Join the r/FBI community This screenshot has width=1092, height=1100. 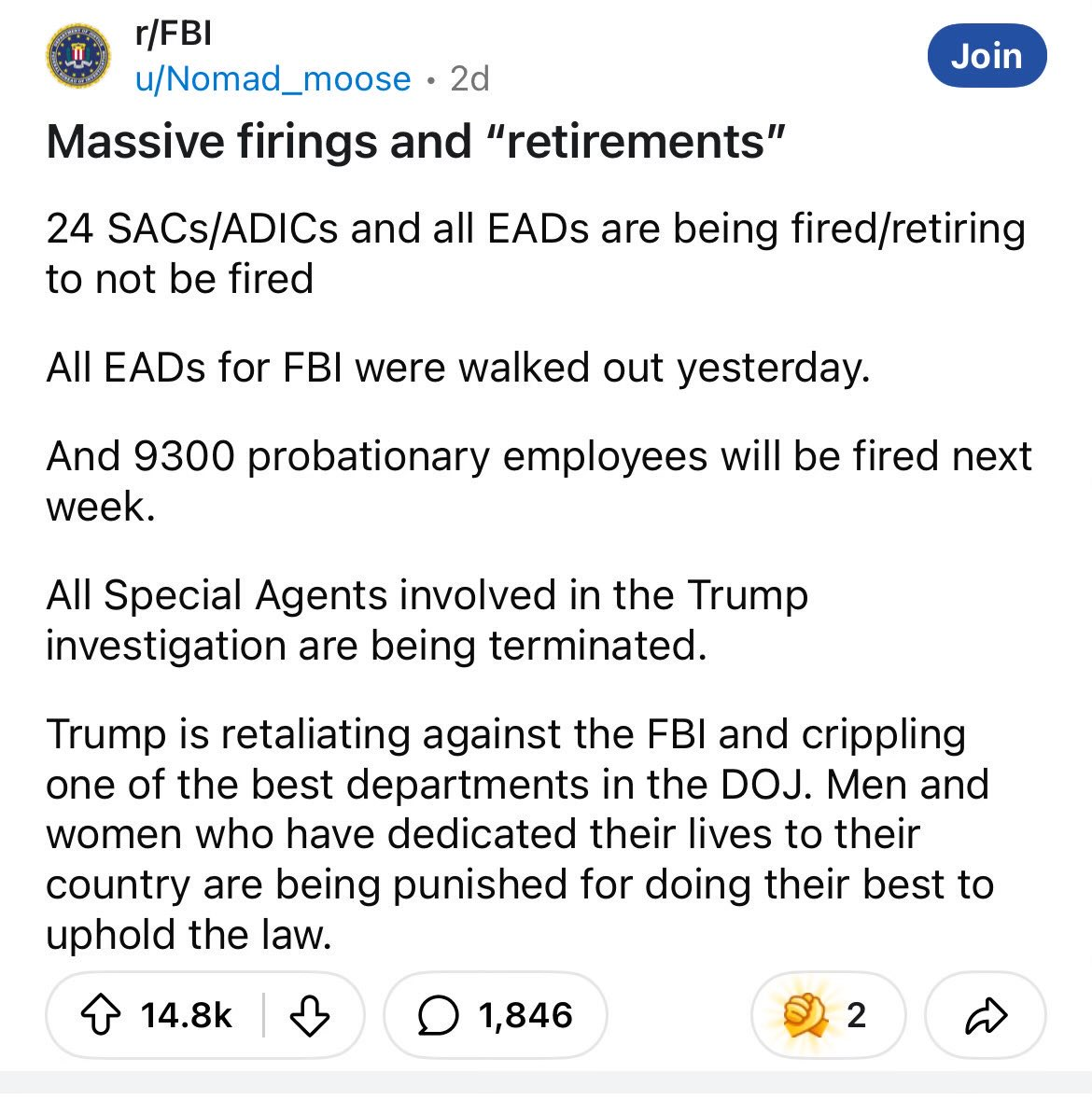tap(987, 55)
